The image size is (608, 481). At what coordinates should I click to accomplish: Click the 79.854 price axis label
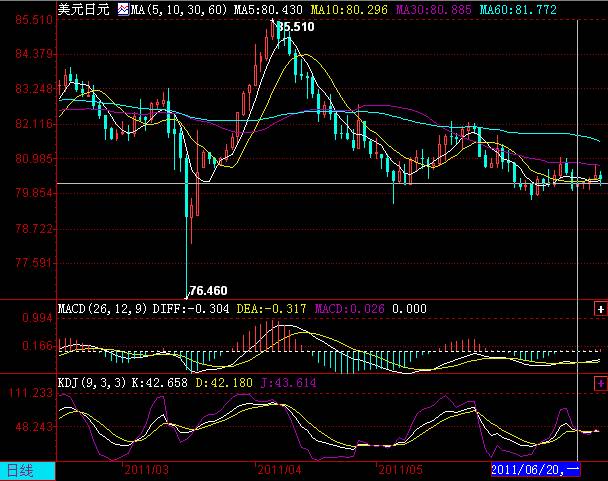pyautogui.click(x=34, y=193)
